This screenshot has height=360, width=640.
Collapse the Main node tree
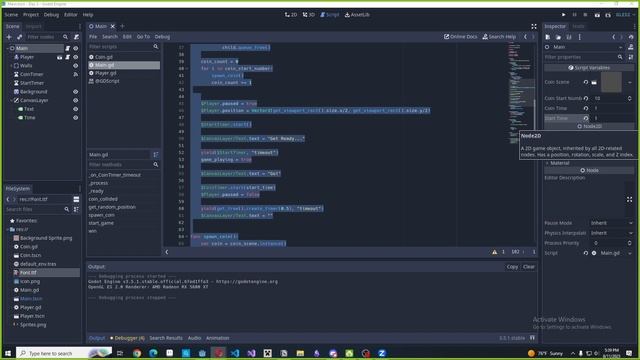8,48
